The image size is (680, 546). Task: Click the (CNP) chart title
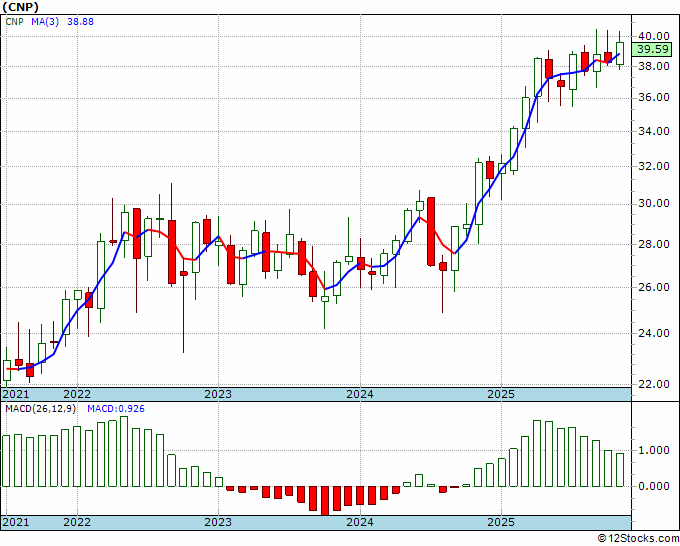pos(20,7)
